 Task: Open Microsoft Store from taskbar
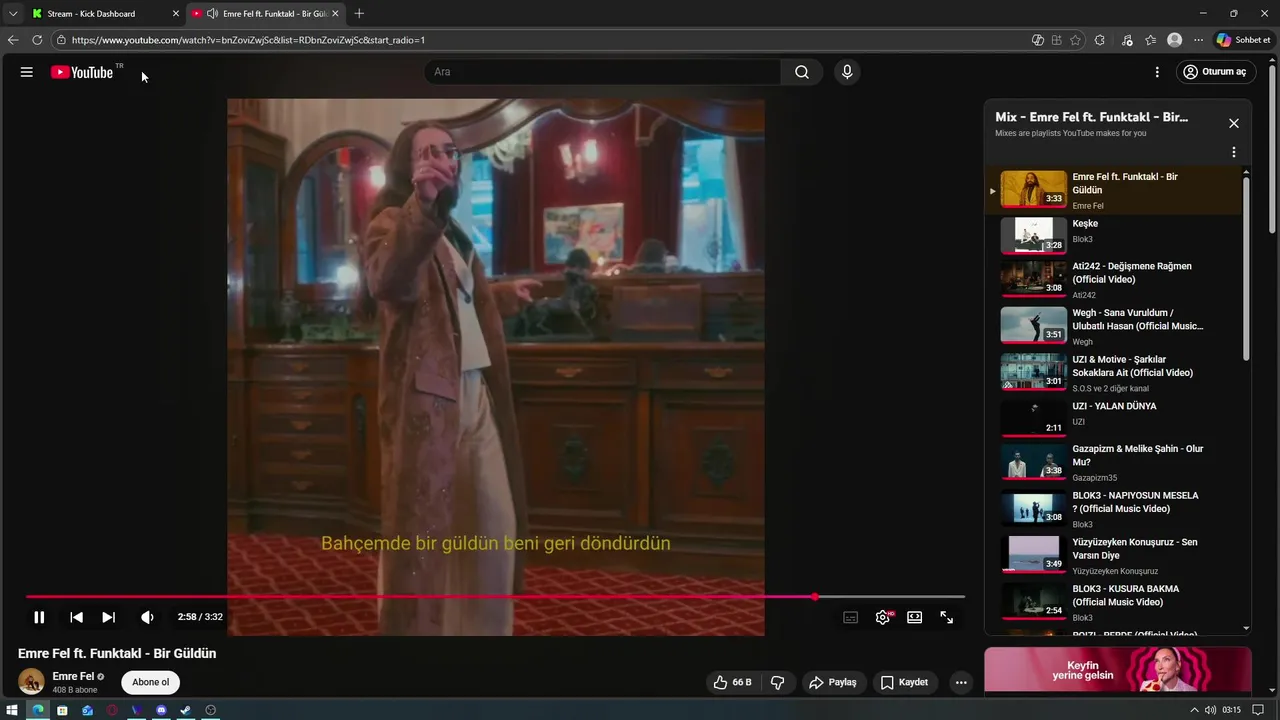click(62, 710)
